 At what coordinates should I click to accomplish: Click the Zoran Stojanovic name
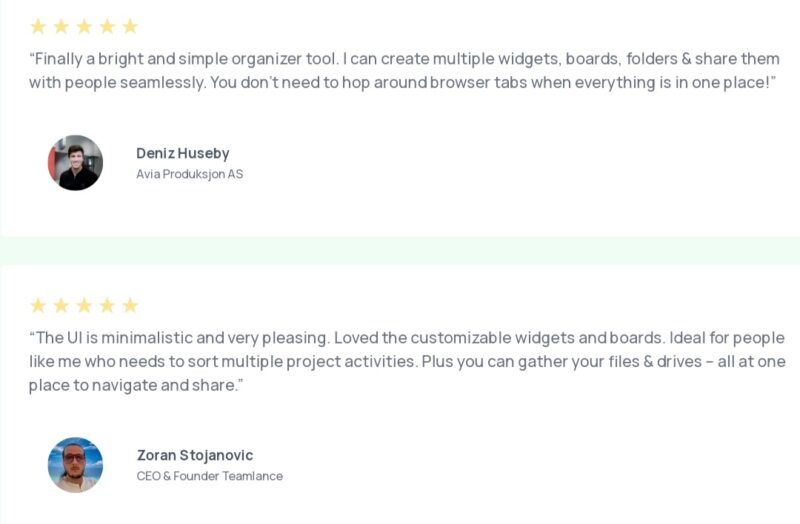click(195, 455)
